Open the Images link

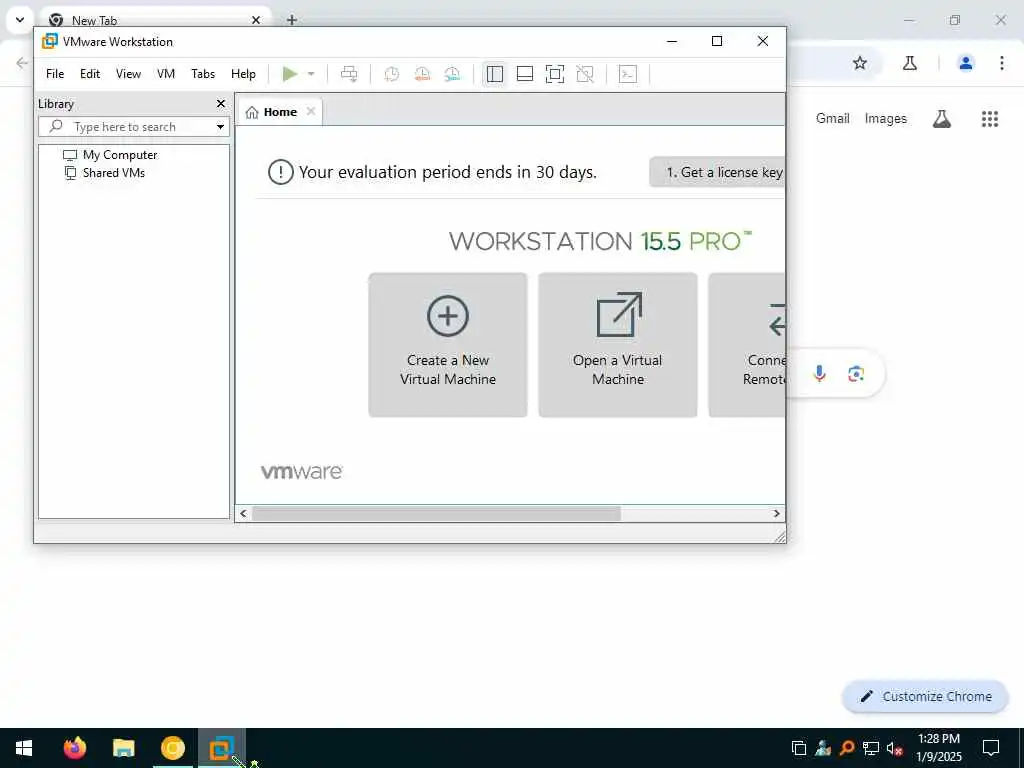[x=886, y=118]
